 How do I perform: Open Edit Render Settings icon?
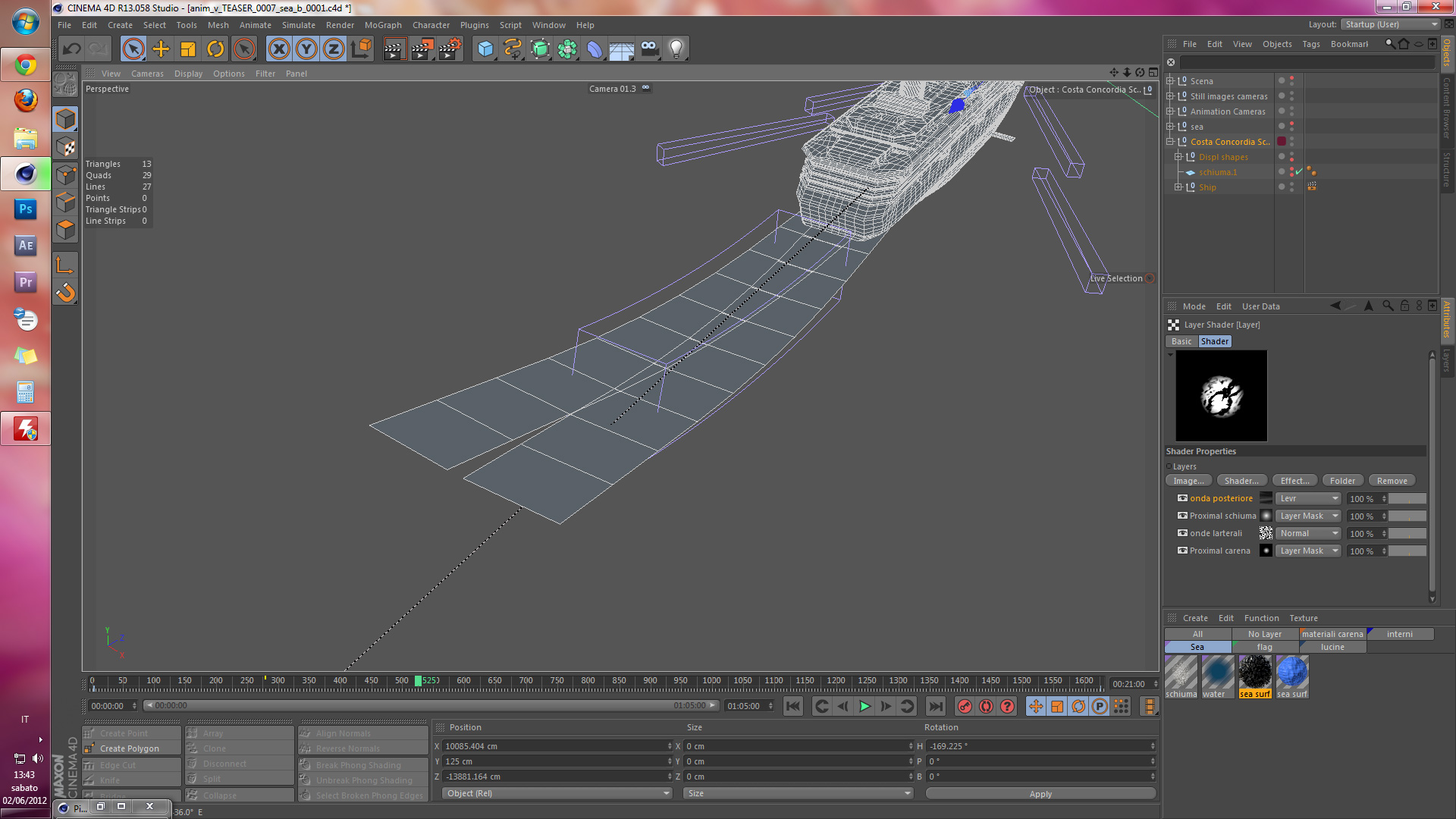tap(450, 49)
